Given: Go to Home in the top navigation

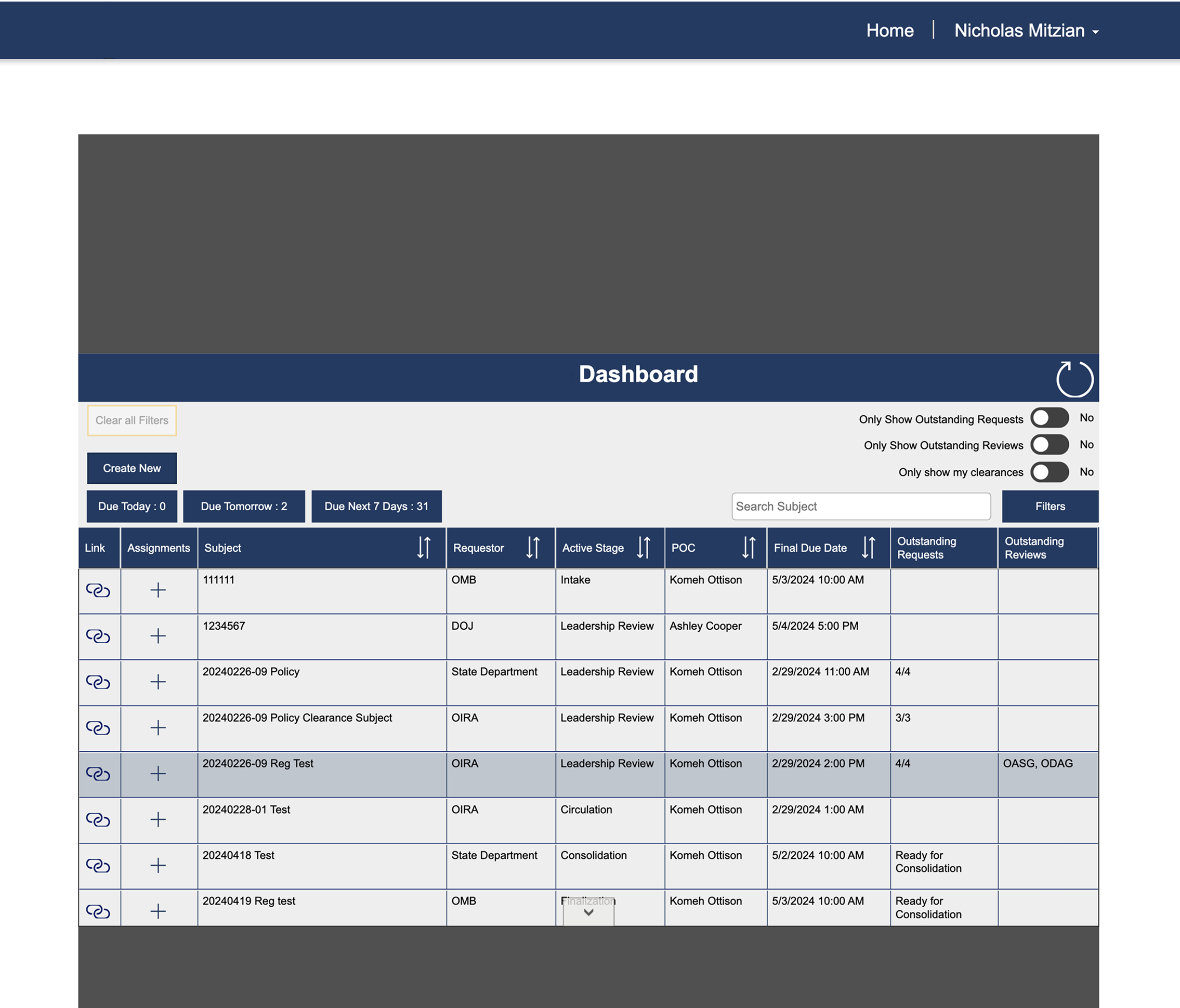Looking at the screenshot, I should 889,31.
